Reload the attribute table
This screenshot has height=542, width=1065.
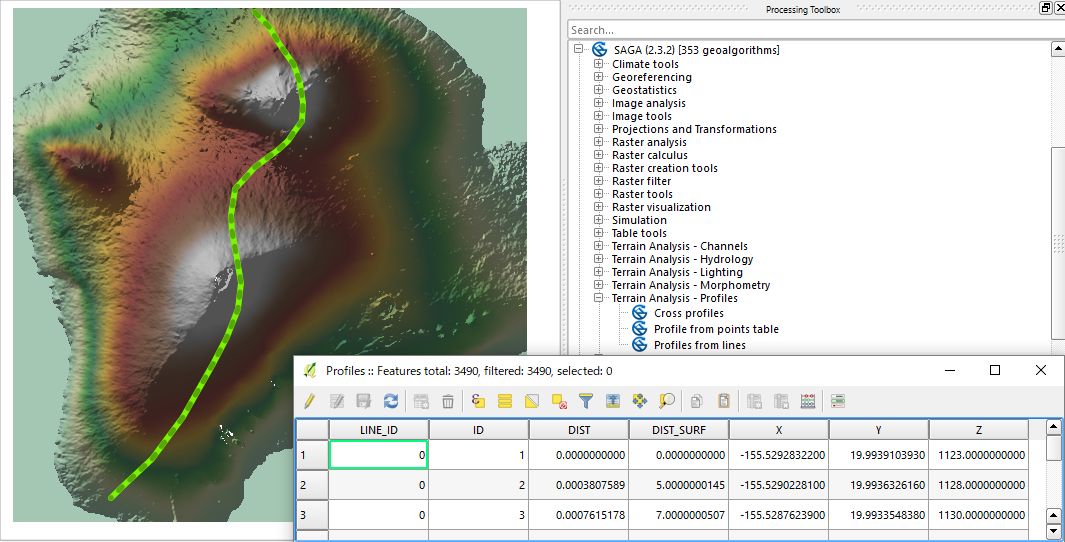click(x=391, y=401)
